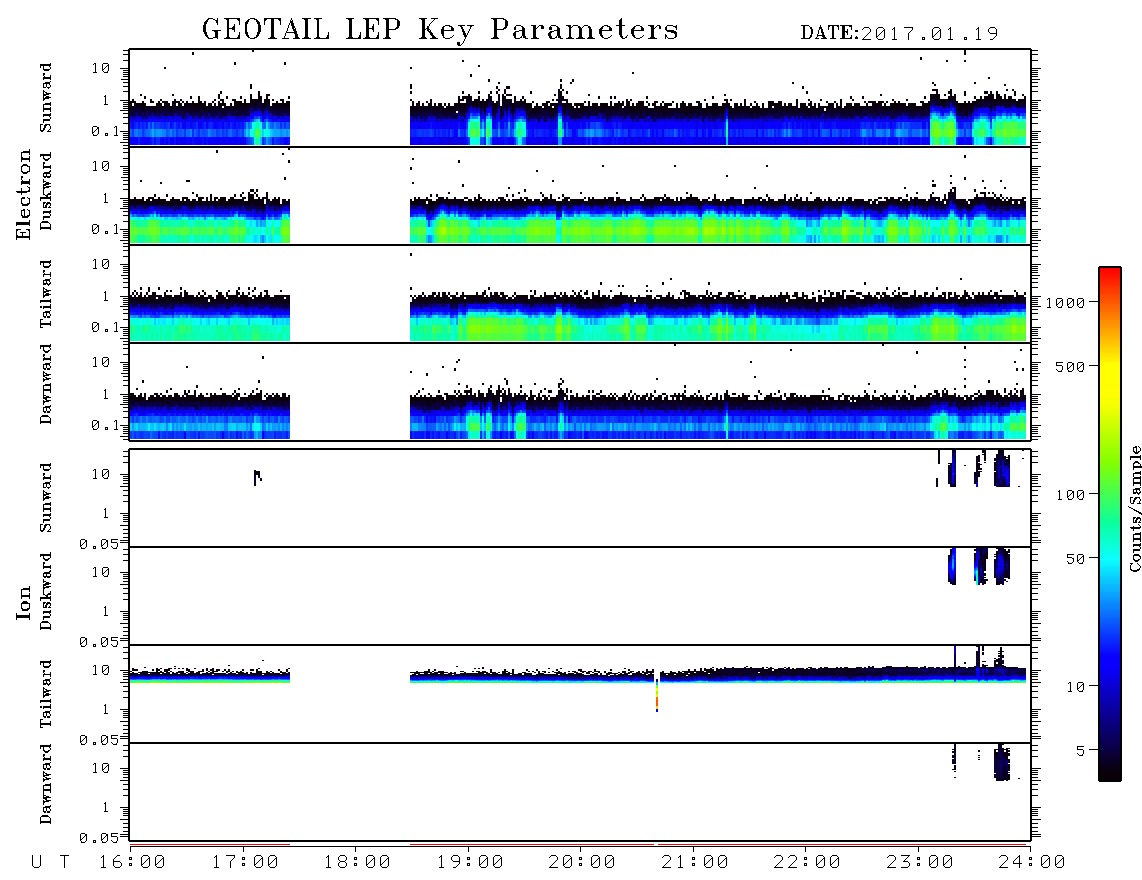The image size is (1142, 880).
Task: Click the 22:00 time tick label
Action: 808,863
